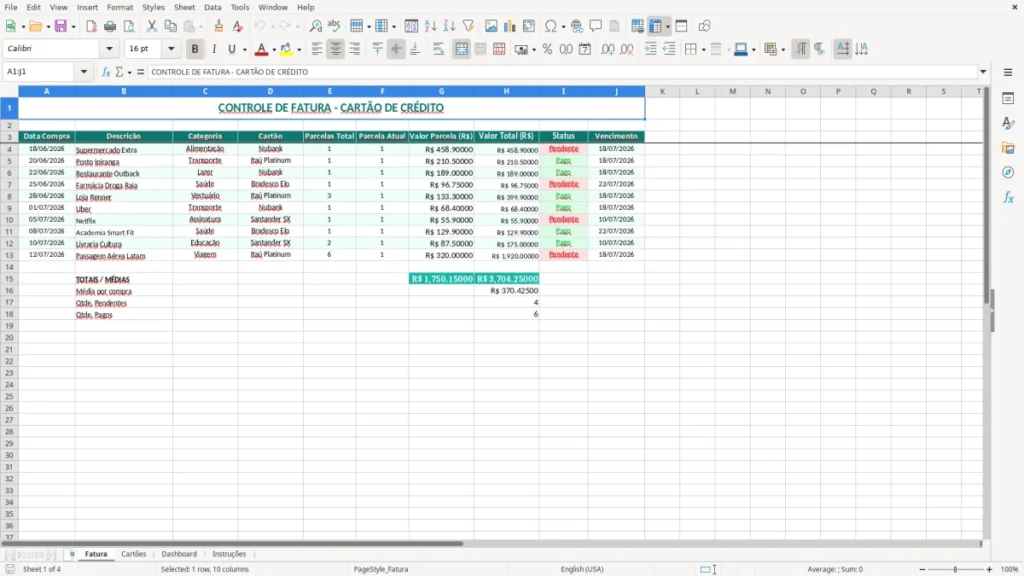Export directly as PDF
The height and width of the screenshot is (576, 1024).
point(91,26)
